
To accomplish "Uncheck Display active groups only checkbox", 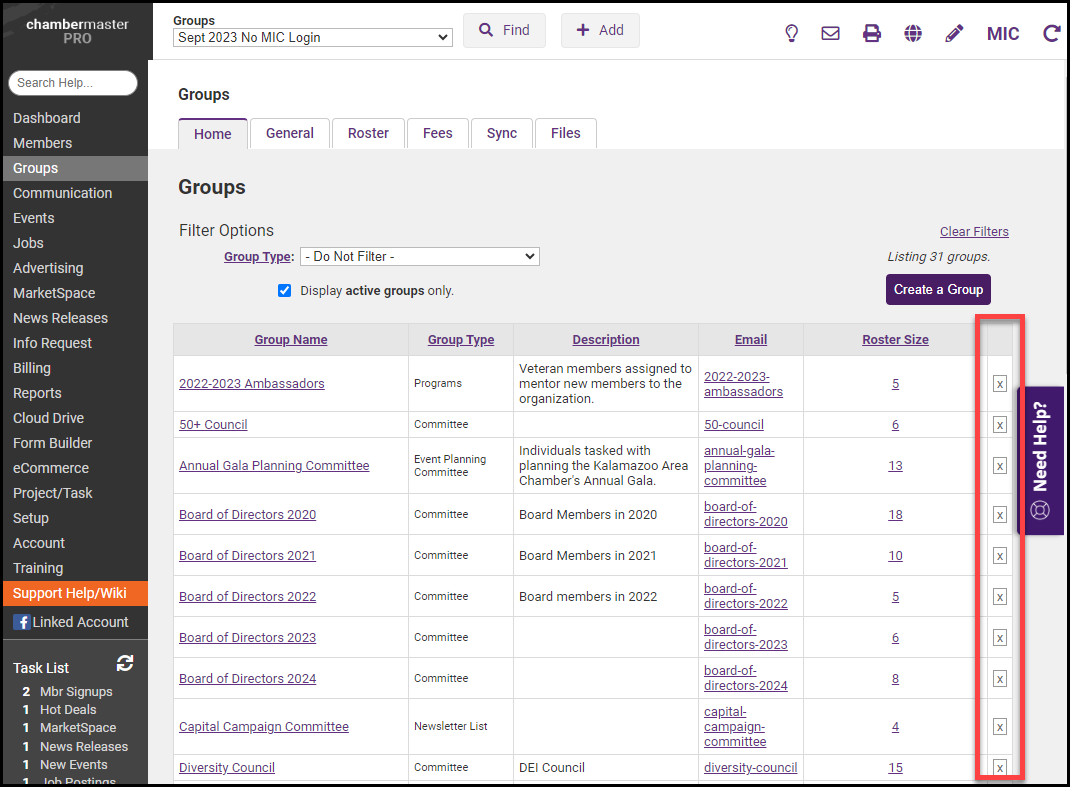I will point(285,291).
